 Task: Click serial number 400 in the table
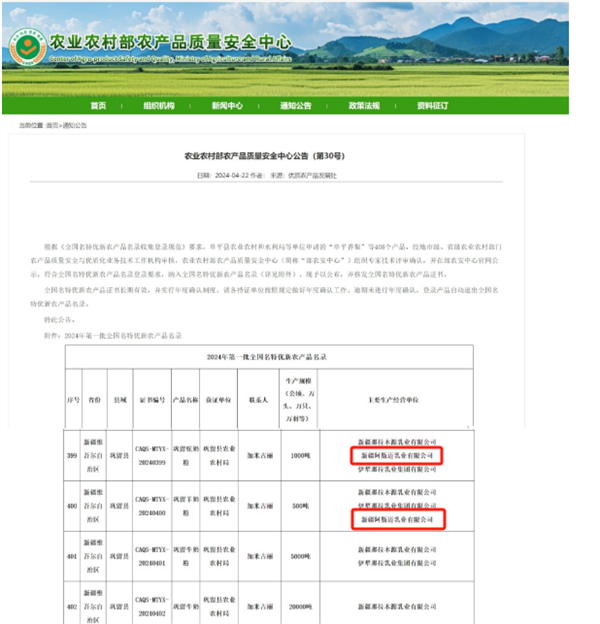[x=72, y=506]
